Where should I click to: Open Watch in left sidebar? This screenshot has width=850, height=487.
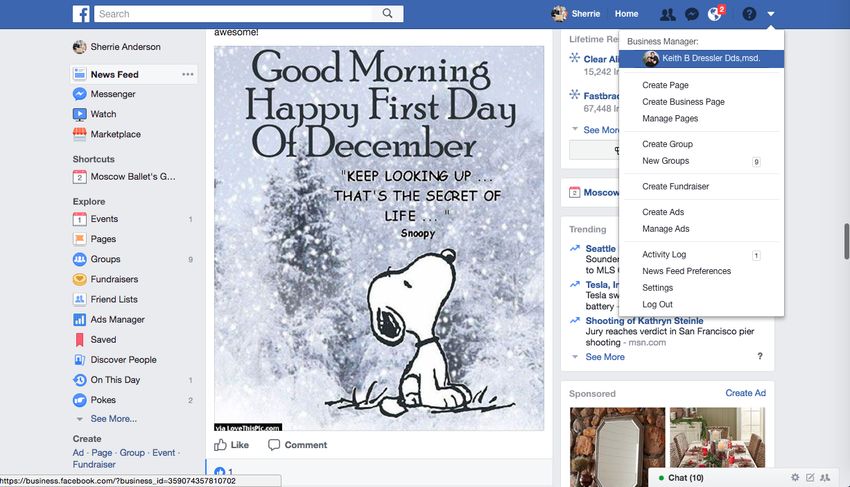pos(103,114)
